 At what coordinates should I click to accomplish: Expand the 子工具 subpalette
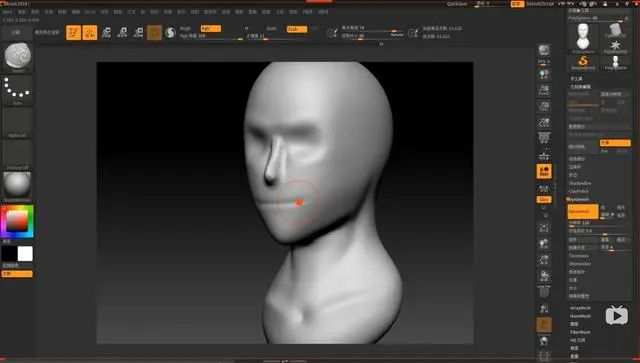click(x=577, y=79)
